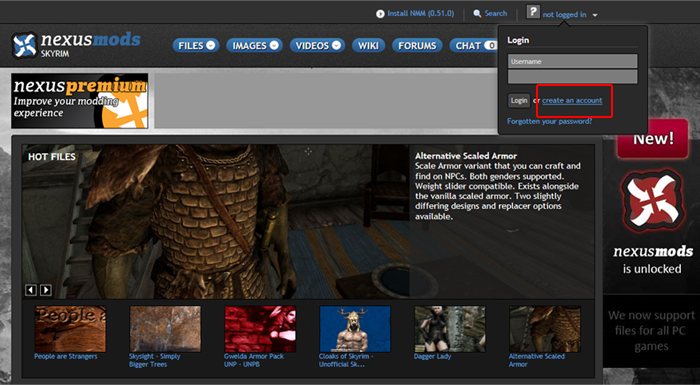Screen dimensions: 700x385
Task: Open the VIDEOS dropdown menu
Action: (x=317, y=46)
